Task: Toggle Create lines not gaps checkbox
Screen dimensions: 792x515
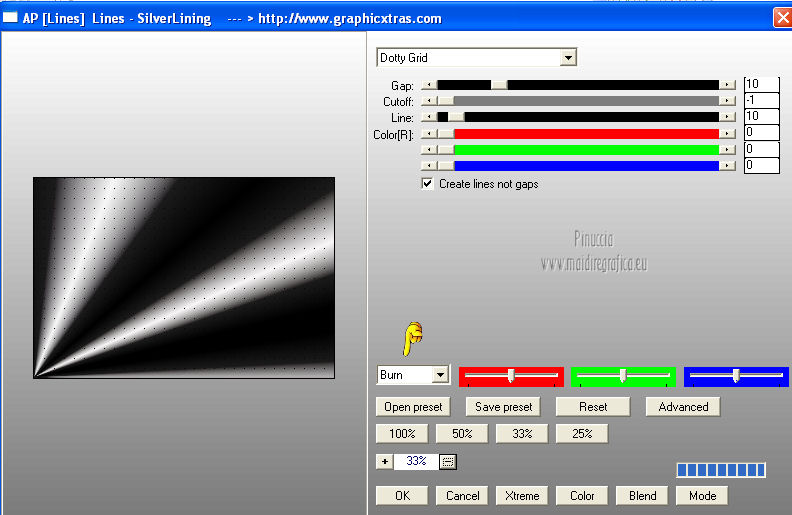Action: pyautogui.click(x=427, y=184)
